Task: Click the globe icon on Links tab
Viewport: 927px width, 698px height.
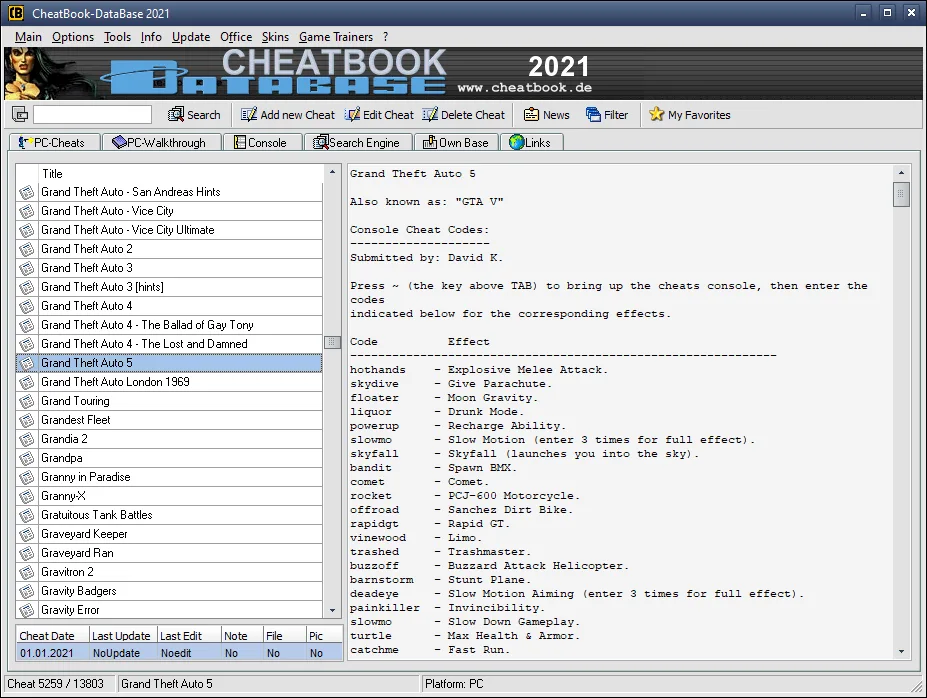Action: point(516,142)
